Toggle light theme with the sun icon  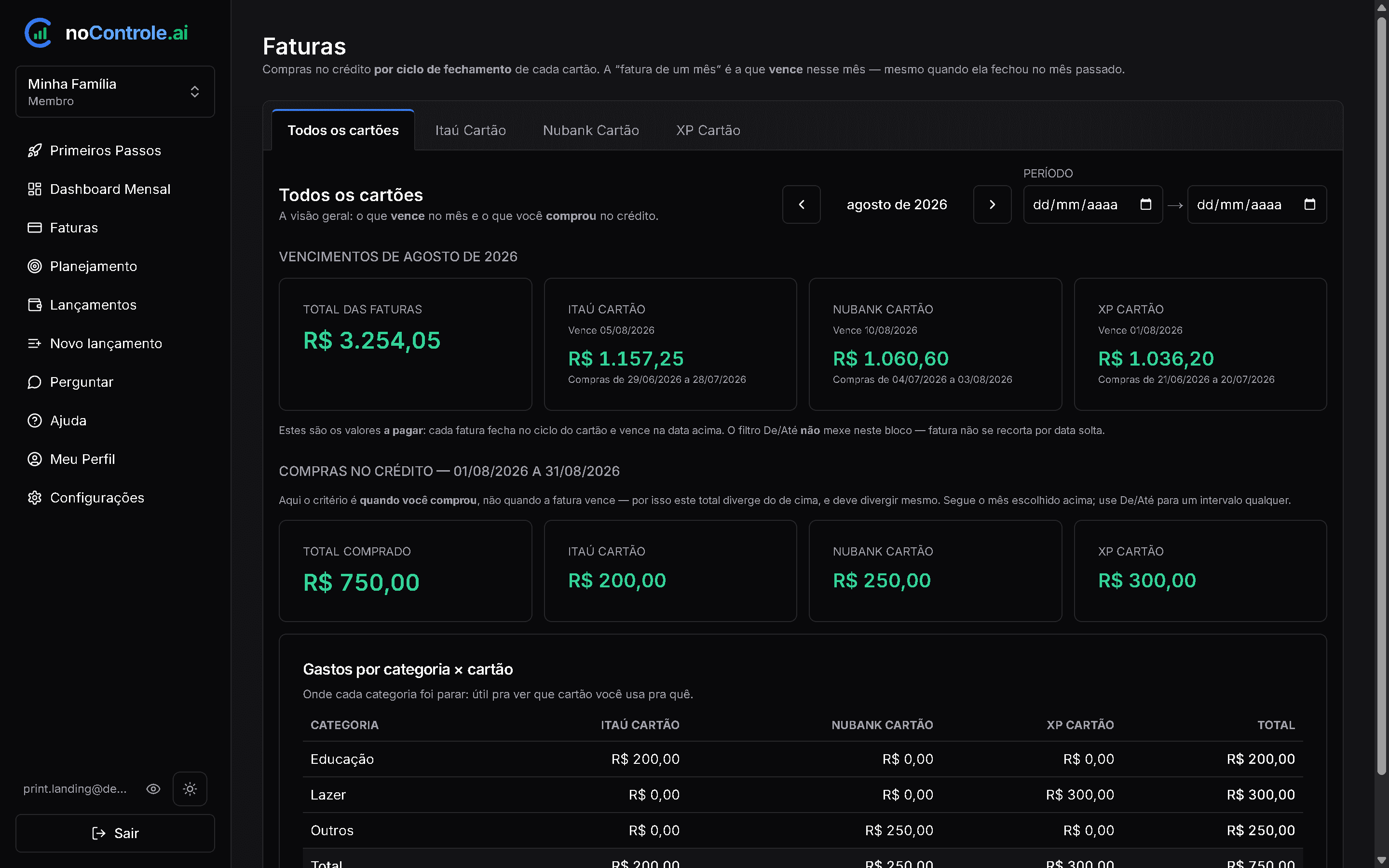click(x=190, y=789)
